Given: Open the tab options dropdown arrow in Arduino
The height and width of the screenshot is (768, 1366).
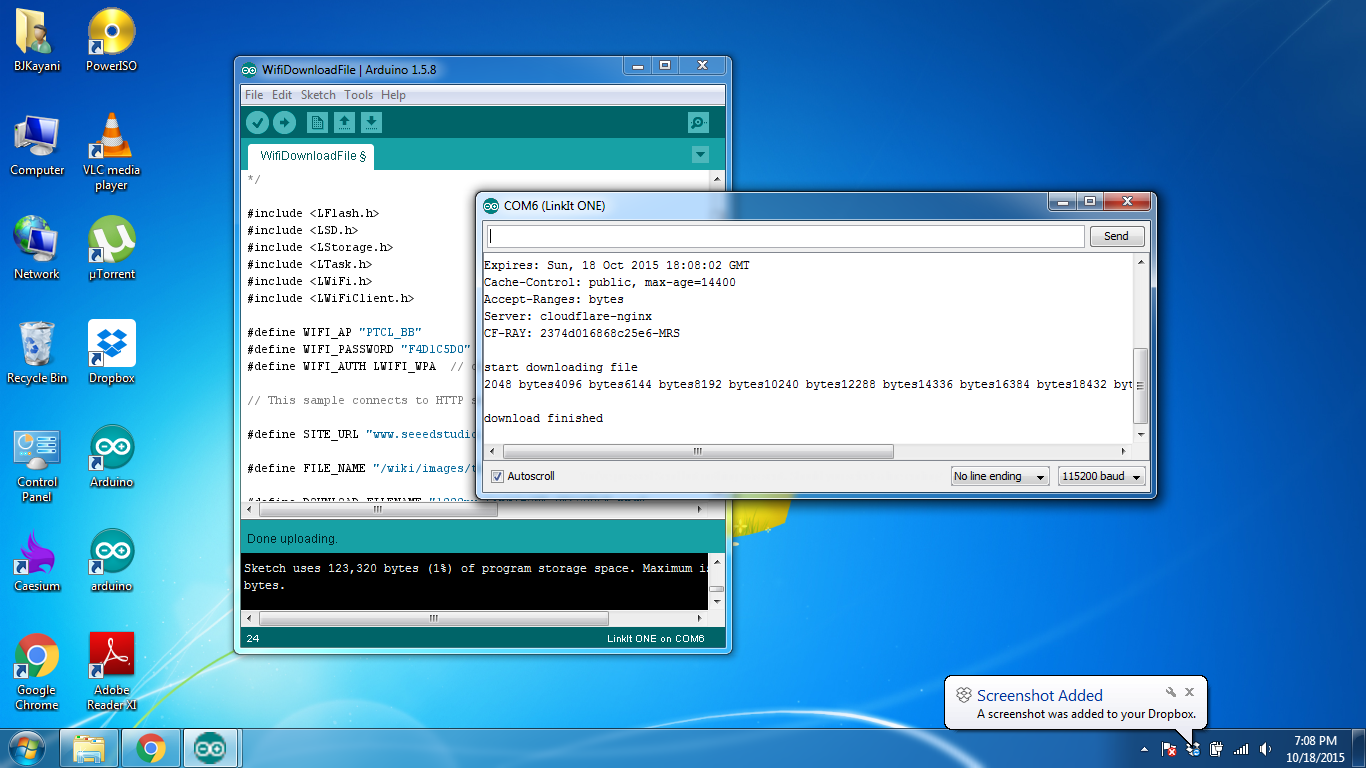Looking at the screenshot, I should (700, 155).
